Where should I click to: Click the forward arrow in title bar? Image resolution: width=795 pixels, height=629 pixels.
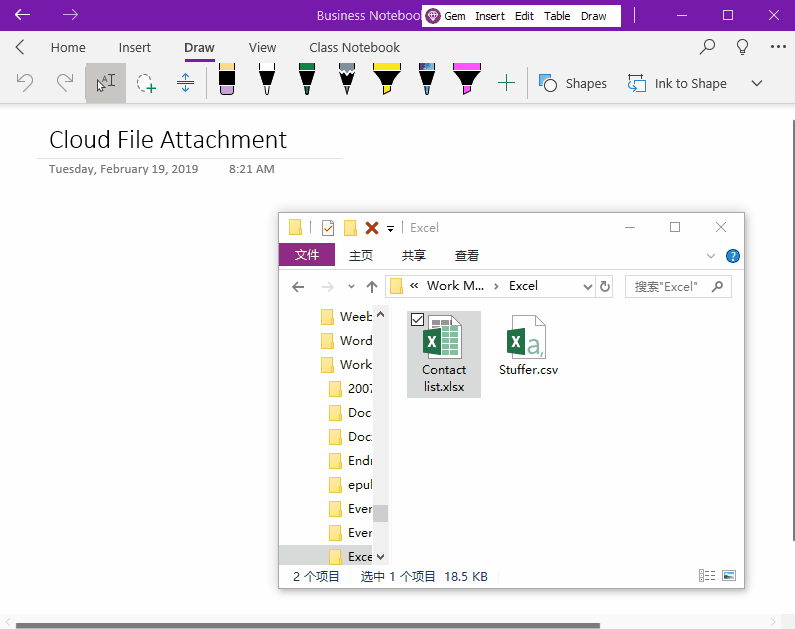click(70, 15)
